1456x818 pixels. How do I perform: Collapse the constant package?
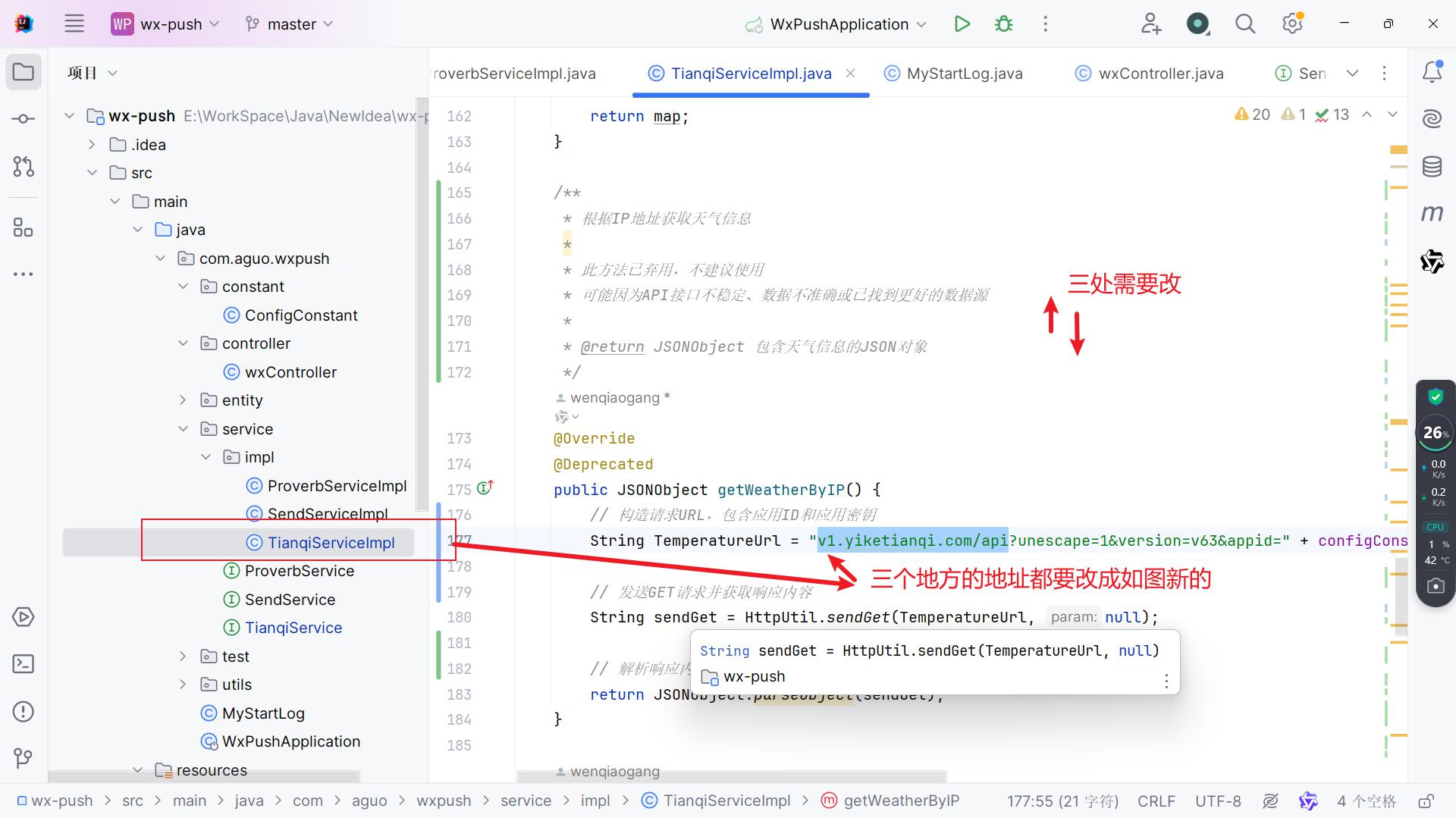183,287
